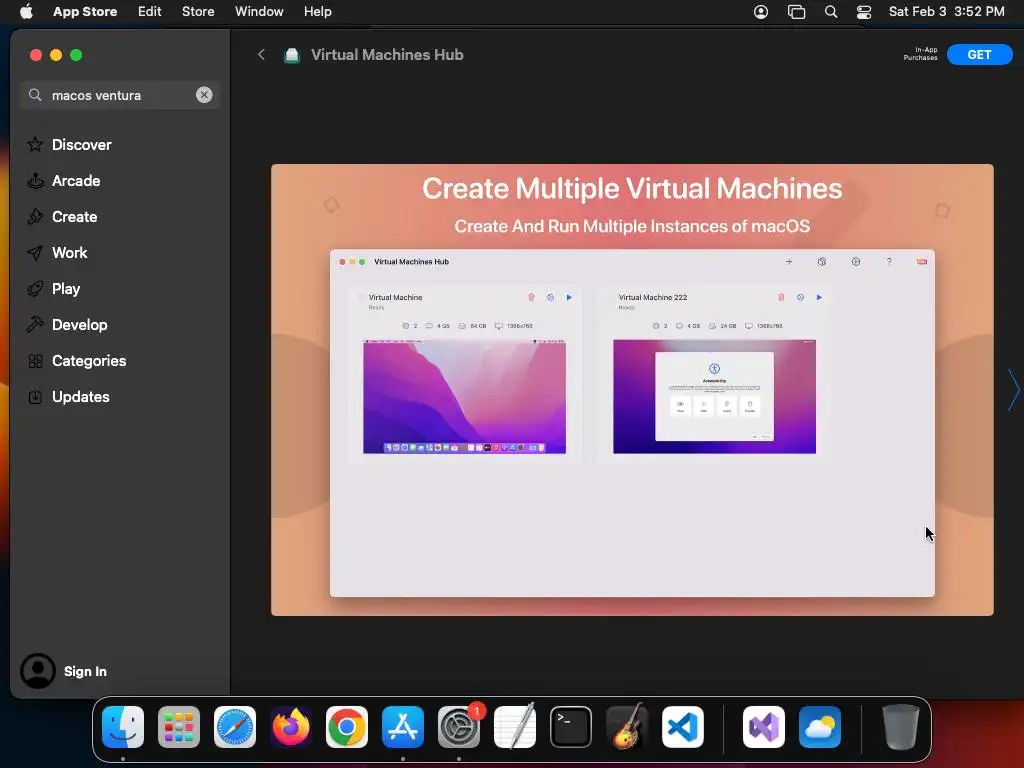
Task: Clear the macos ventura search text
Action: pos(204,95)
